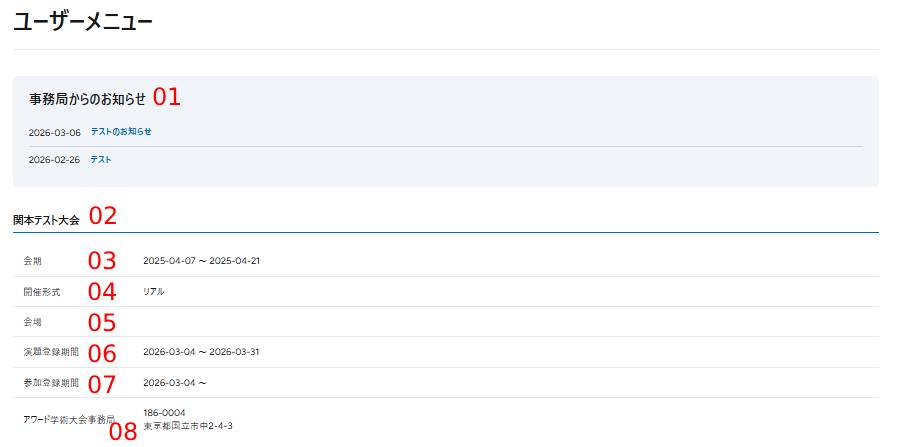Select the 関本テスト大会 heading
Viewport: 903px width, 447px height.
pos(46,219)
